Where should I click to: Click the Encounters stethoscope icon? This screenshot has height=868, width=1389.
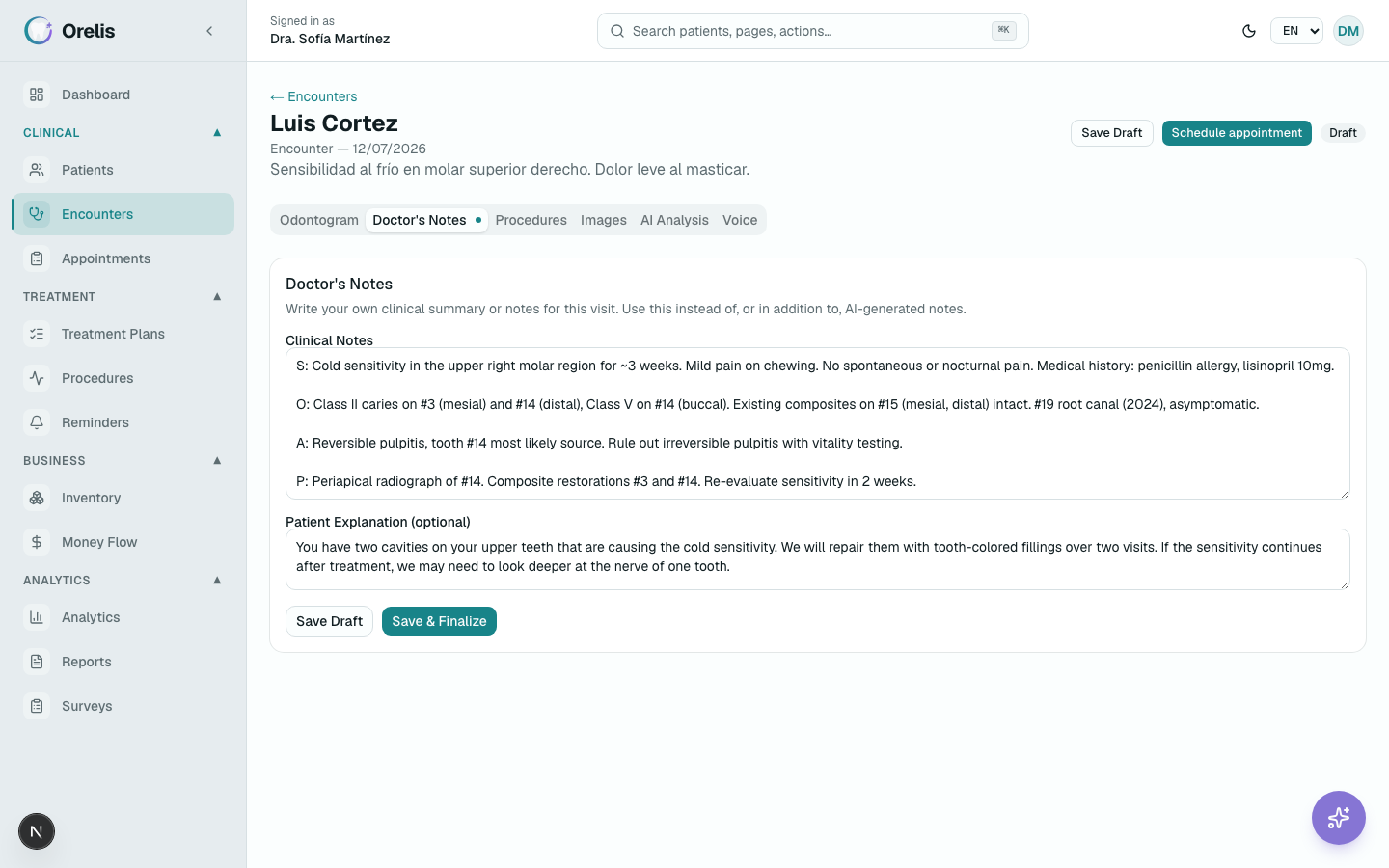[x=37, y=214]
